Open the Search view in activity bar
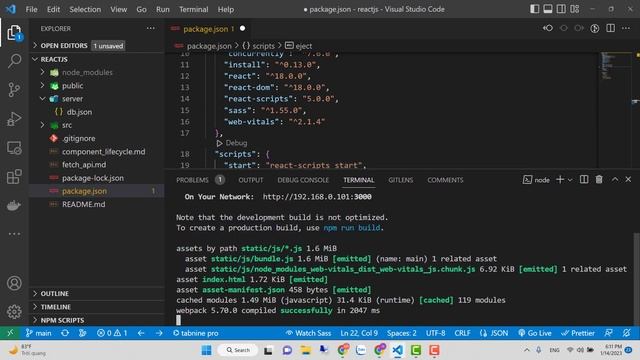640x360 pixels. [x=14, y=61]
